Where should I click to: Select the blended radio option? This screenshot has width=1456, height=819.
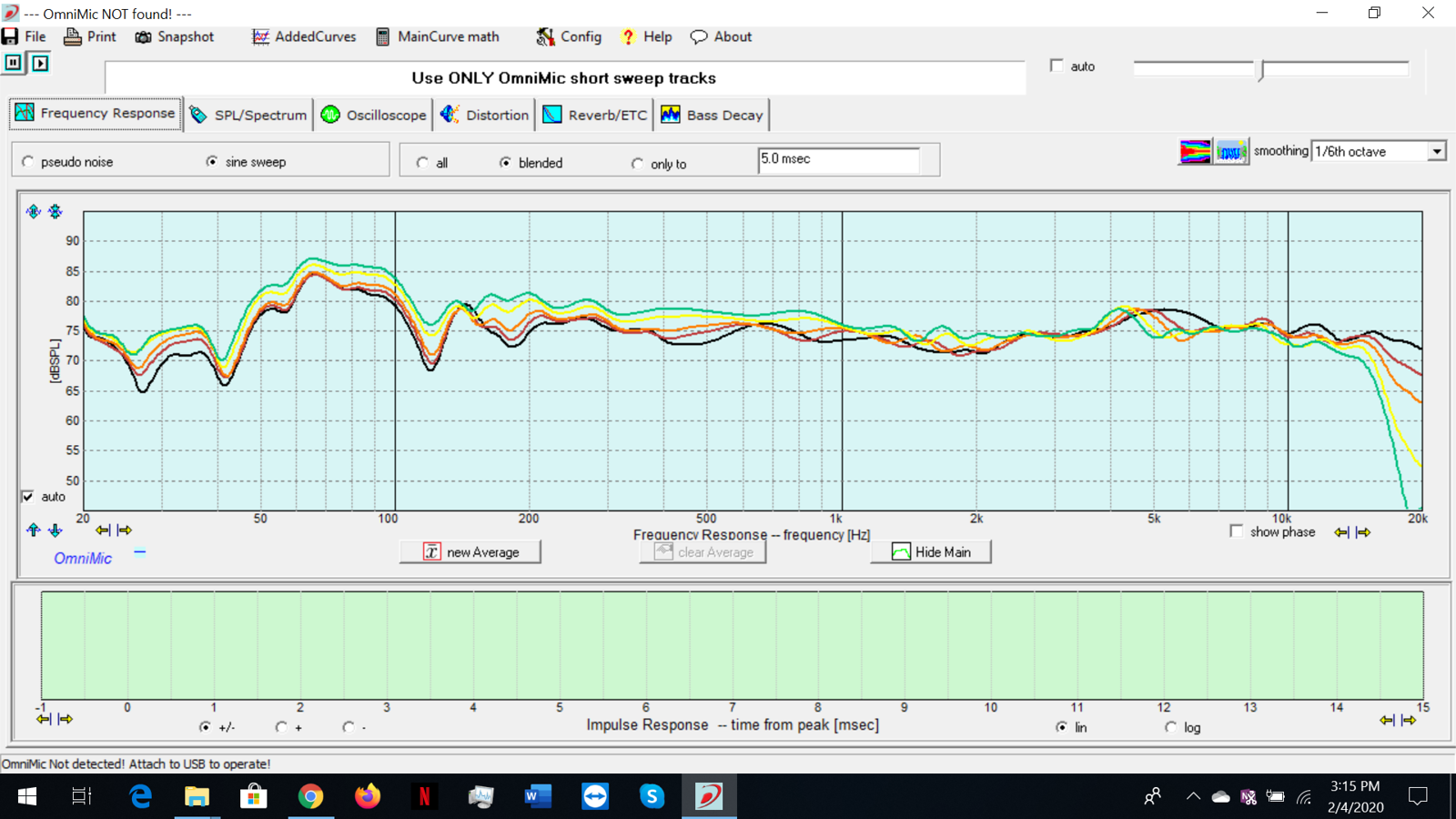(x=505, y=163)
